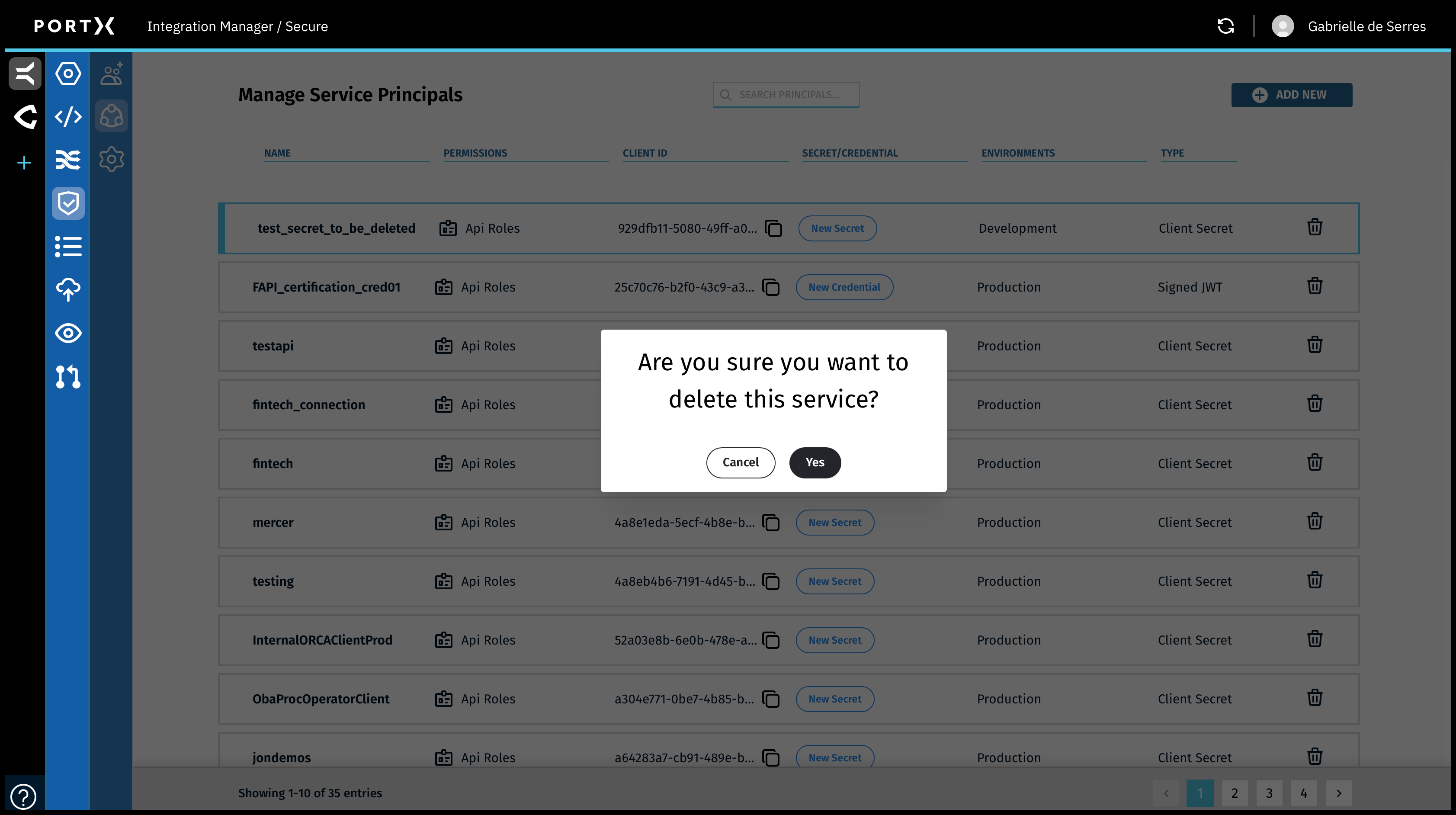Select the git branch sidebar icon
The width and height of the screenshot is (1456, 815).
(68, 377)
